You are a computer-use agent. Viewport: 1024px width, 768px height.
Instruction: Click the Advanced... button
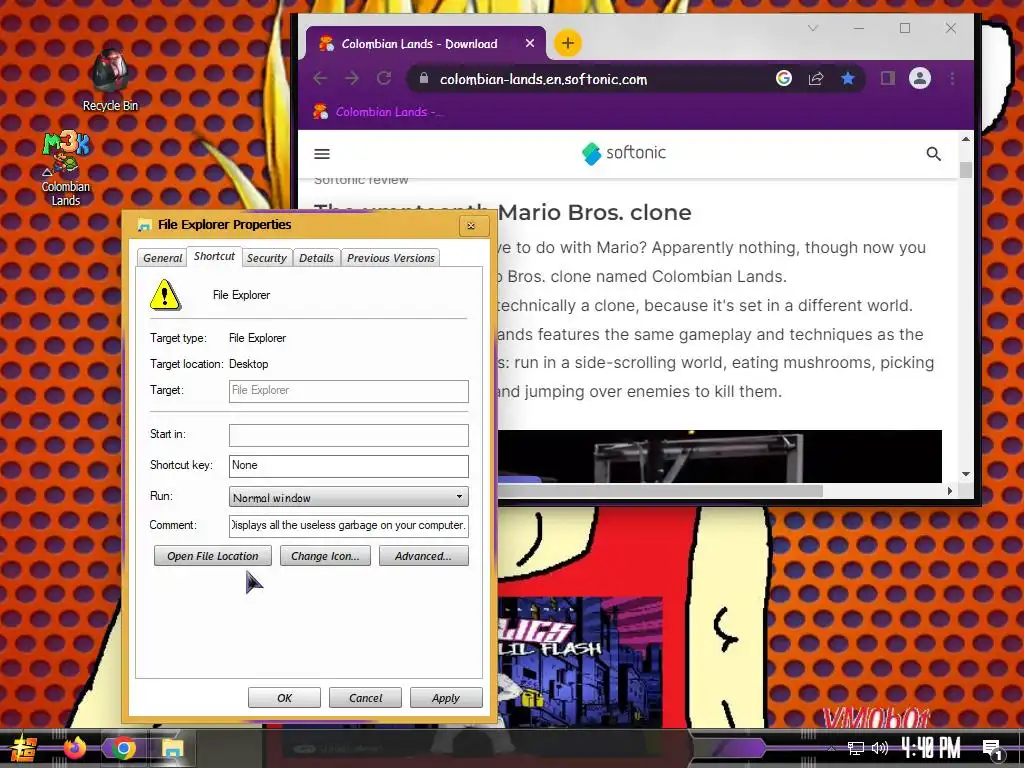coord(424,556)
